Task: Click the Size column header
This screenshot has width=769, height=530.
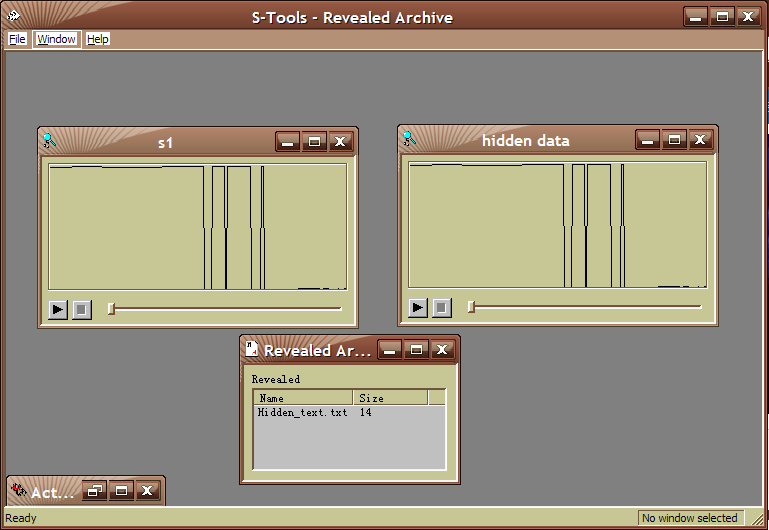Action: click(391, 398)
